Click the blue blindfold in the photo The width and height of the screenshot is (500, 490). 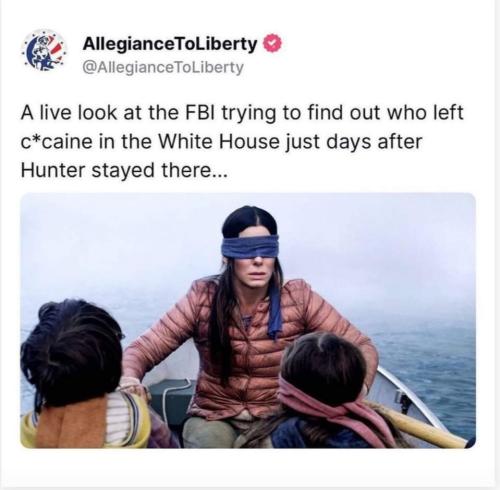[x=251, y=247]
